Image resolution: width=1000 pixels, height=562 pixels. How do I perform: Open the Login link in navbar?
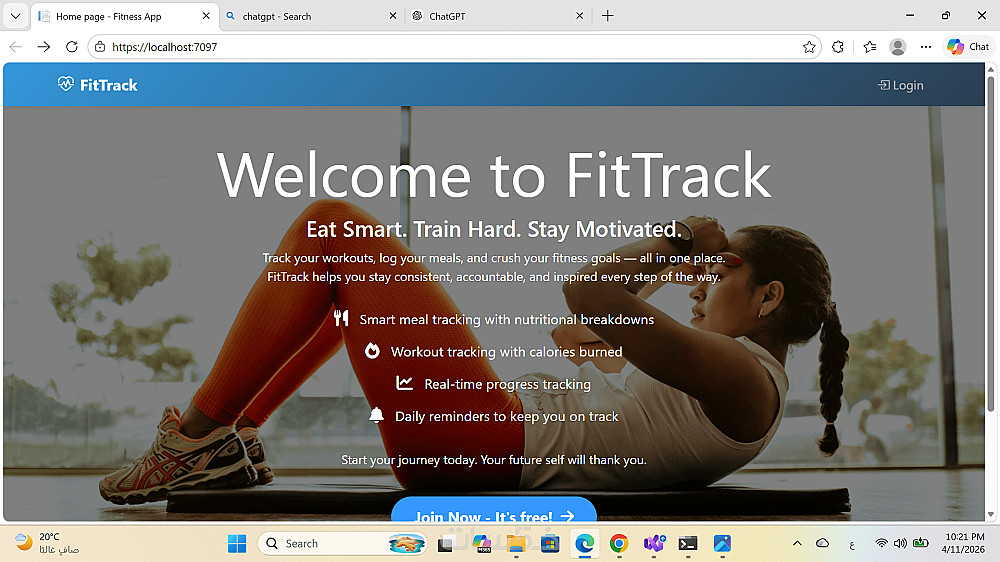coord(901,85)
